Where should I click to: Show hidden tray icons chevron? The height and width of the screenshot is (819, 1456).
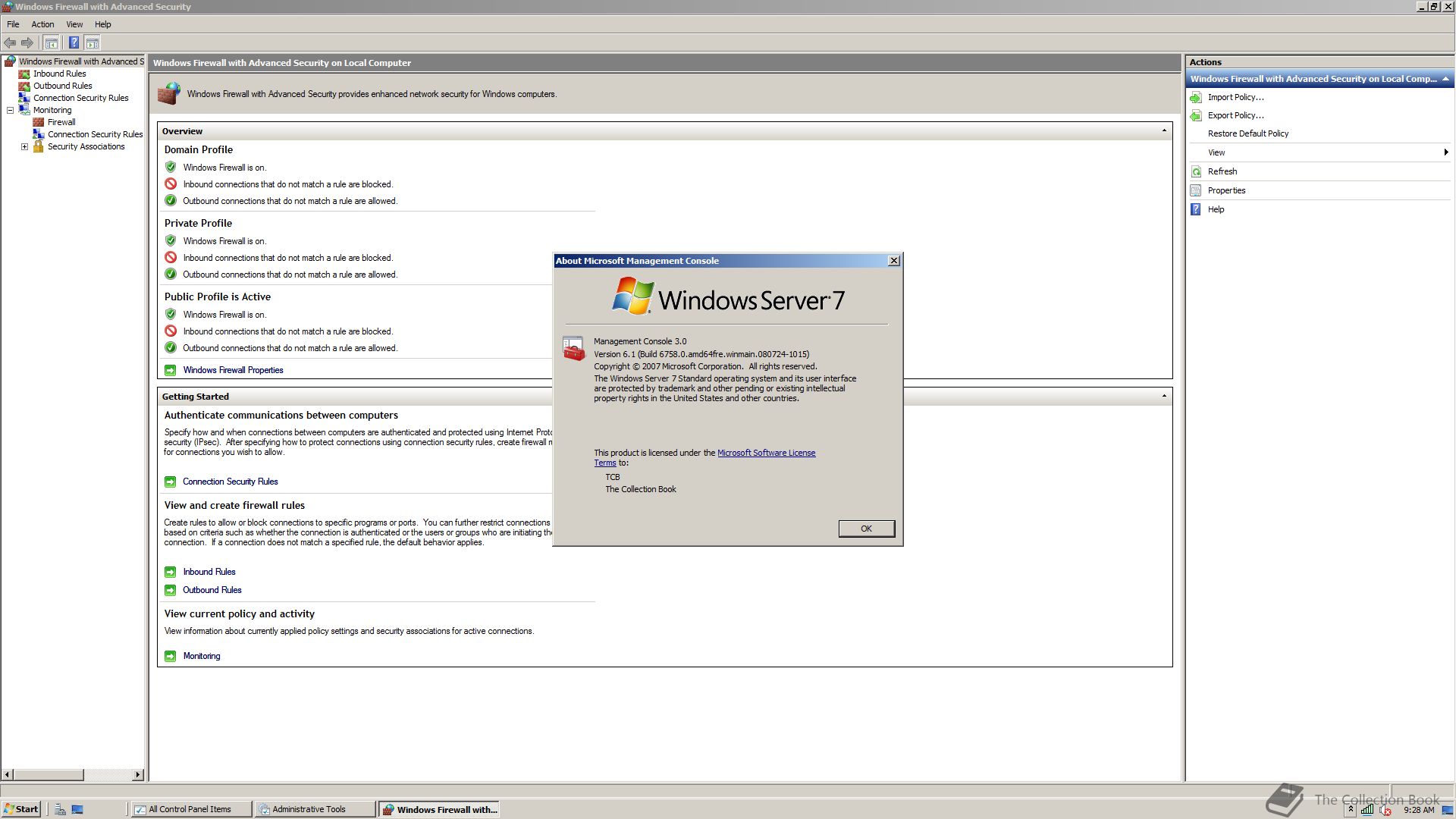[x=1351, y=810]
